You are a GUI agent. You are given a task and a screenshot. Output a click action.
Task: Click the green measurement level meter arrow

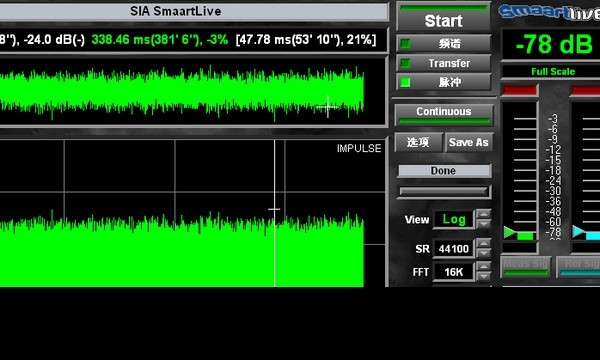tap(509, 232)
